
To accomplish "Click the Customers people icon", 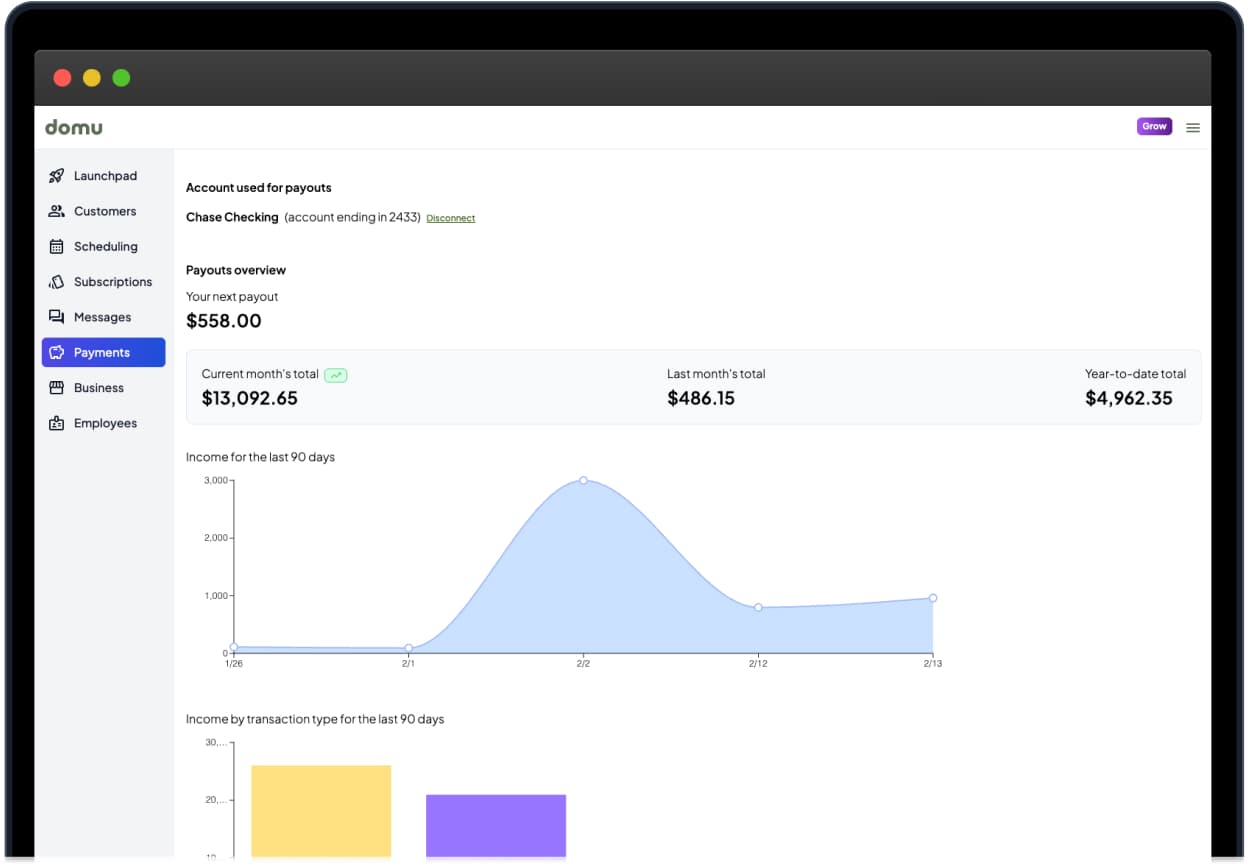I will pyautogui.click(x=57, y=211).
